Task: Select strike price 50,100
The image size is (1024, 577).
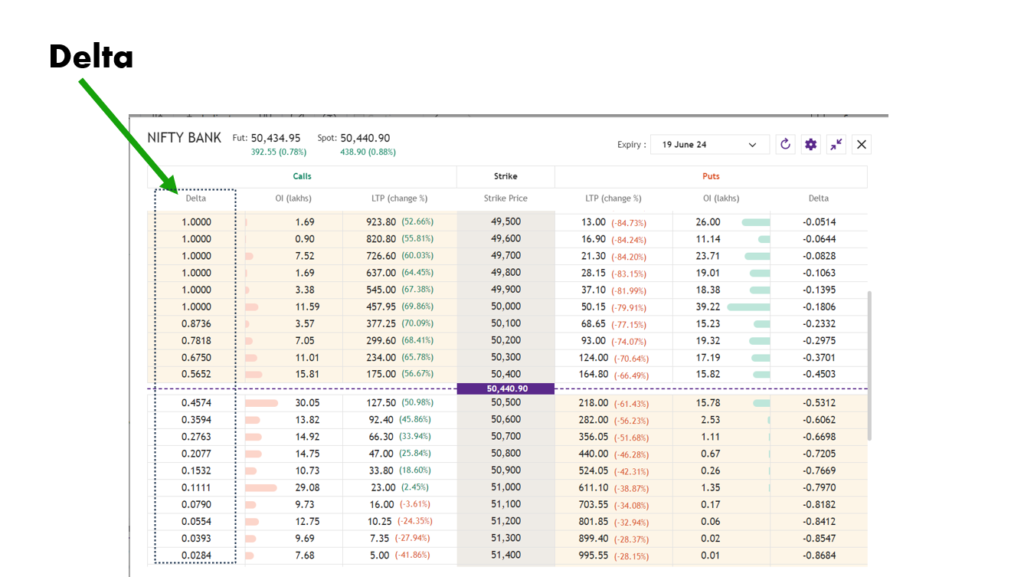Action: [505, 324]
